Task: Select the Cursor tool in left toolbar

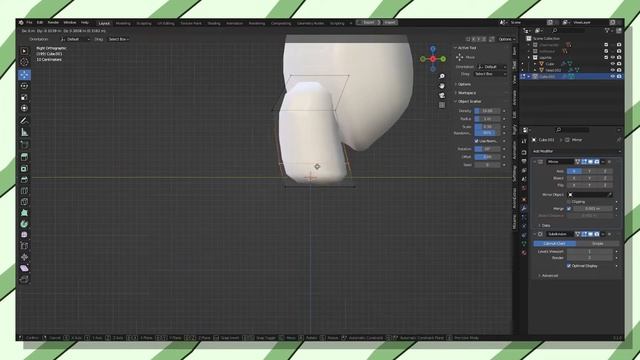Action: pos(24,62)
